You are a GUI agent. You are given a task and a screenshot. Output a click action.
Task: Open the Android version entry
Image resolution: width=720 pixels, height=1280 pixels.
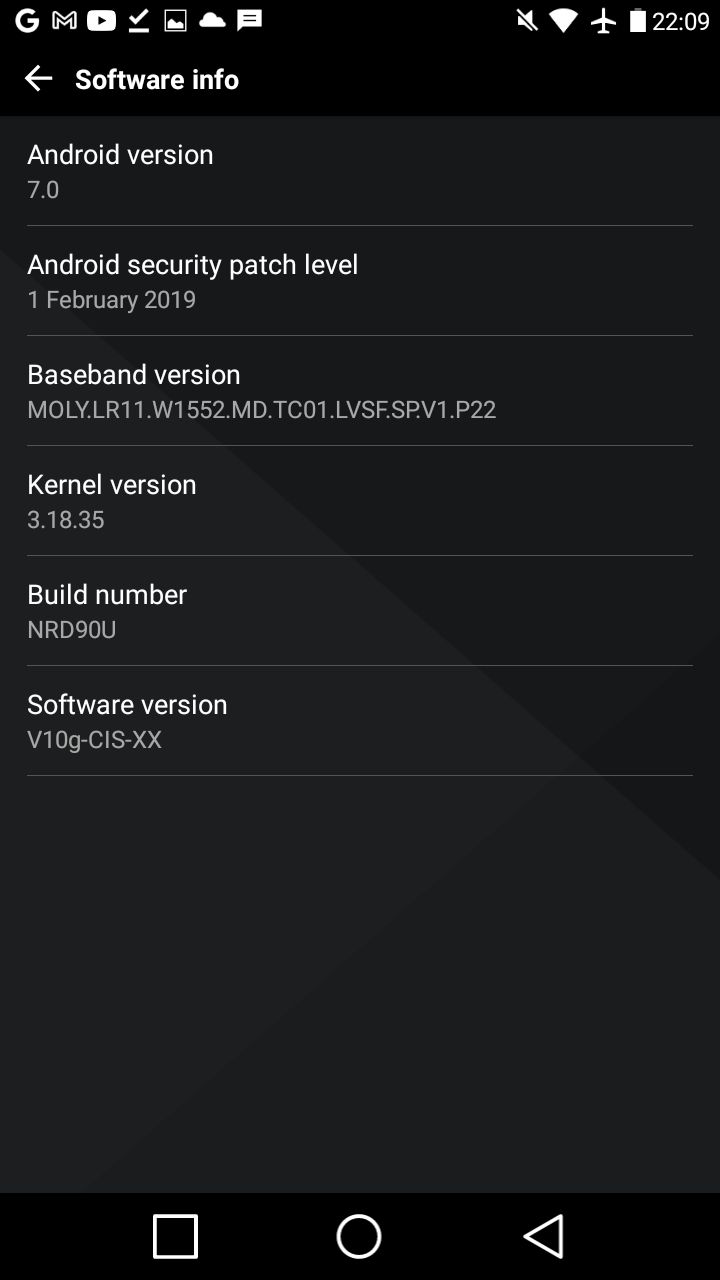[360, 171]
